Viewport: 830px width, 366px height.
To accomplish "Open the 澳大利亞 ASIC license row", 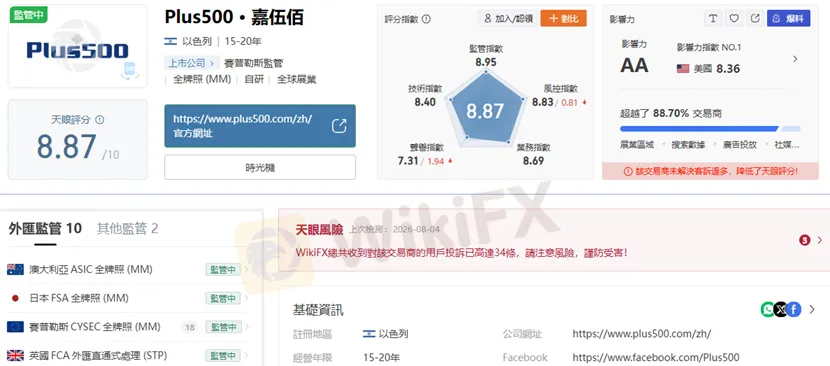I will 128,270.
